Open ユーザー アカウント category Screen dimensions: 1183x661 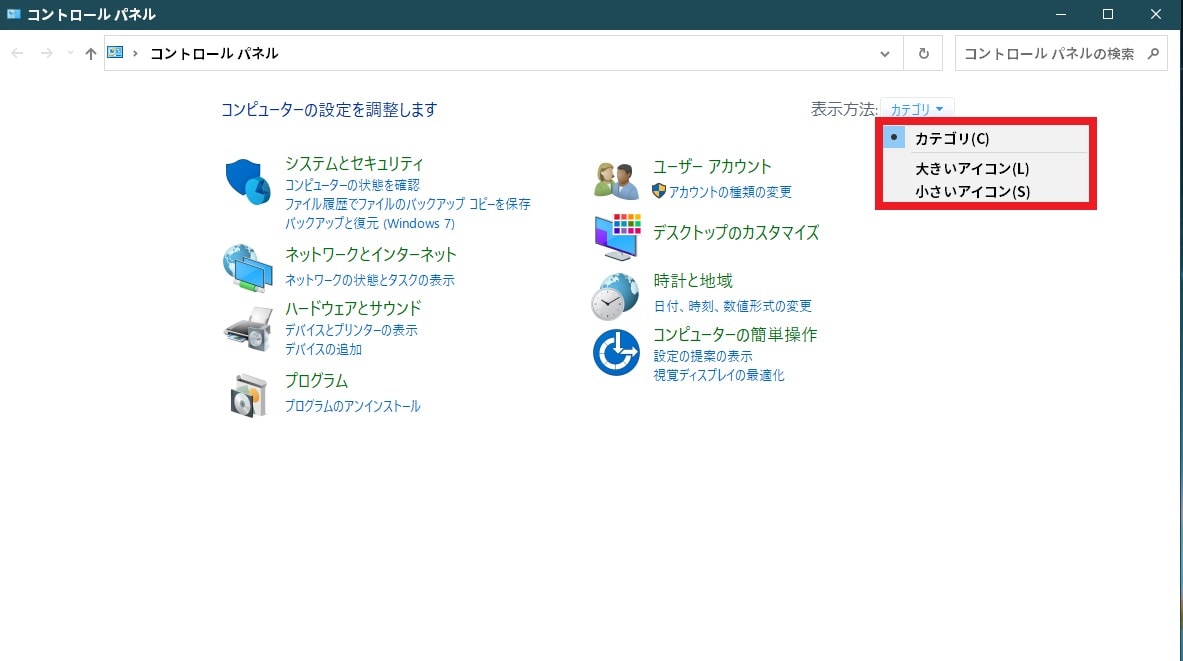pos(712,167)
